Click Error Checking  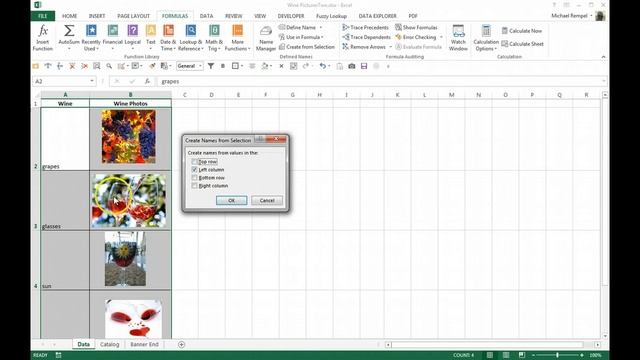click(x=416, y=37)
